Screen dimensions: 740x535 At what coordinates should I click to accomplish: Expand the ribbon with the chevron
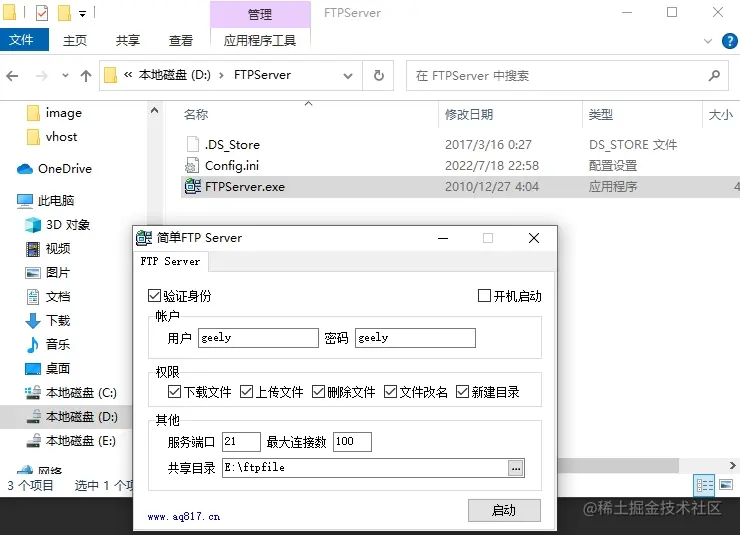point(707,41)
